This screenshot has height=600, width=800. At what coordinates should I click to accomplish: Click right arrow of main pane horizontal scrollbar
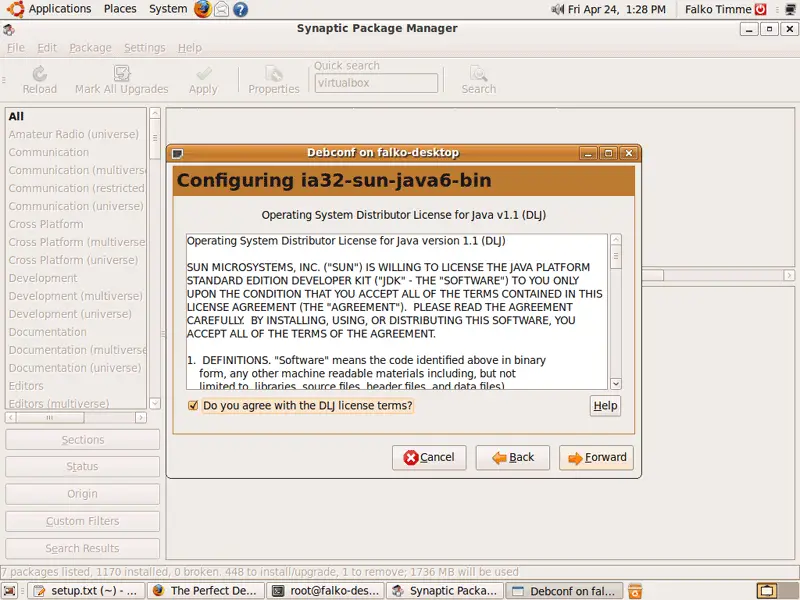pos(789,276)
